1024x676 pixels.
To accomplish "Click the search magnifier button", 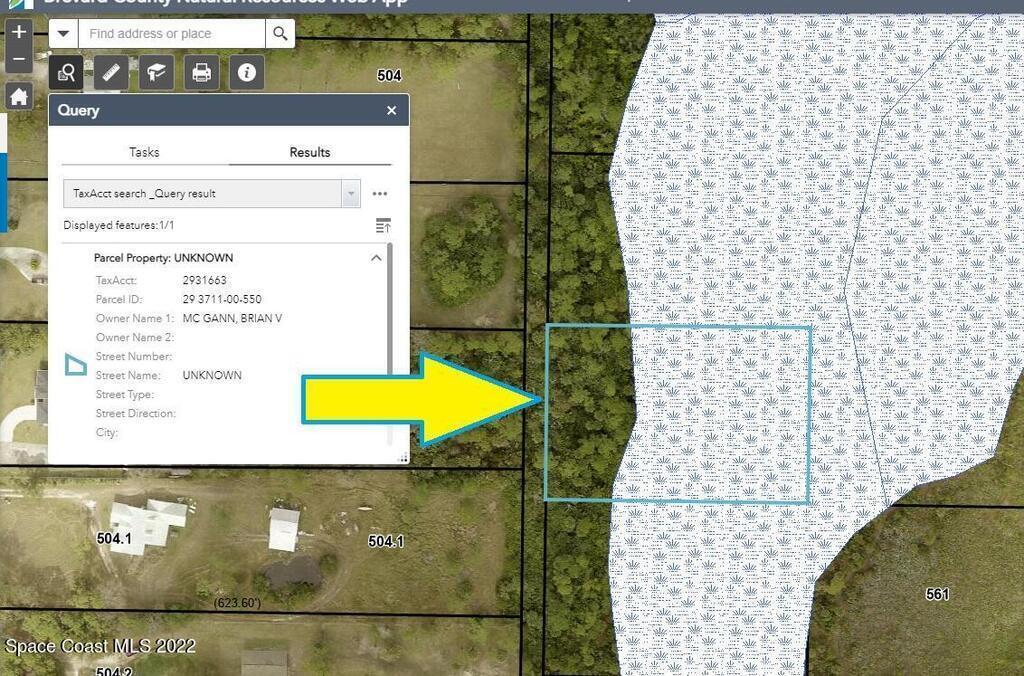I will (280, 34).
